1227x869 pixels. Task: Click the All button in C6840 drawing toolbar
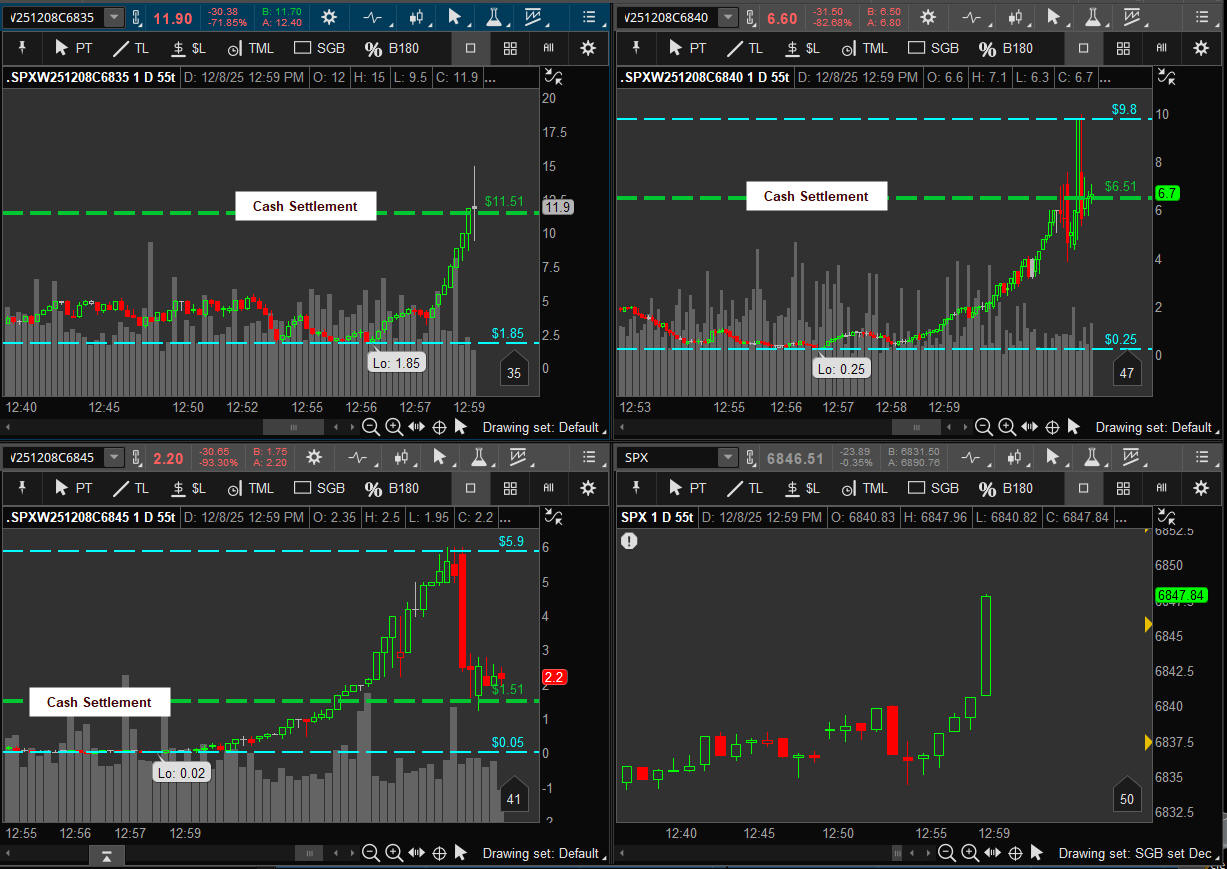[1162, 48]
